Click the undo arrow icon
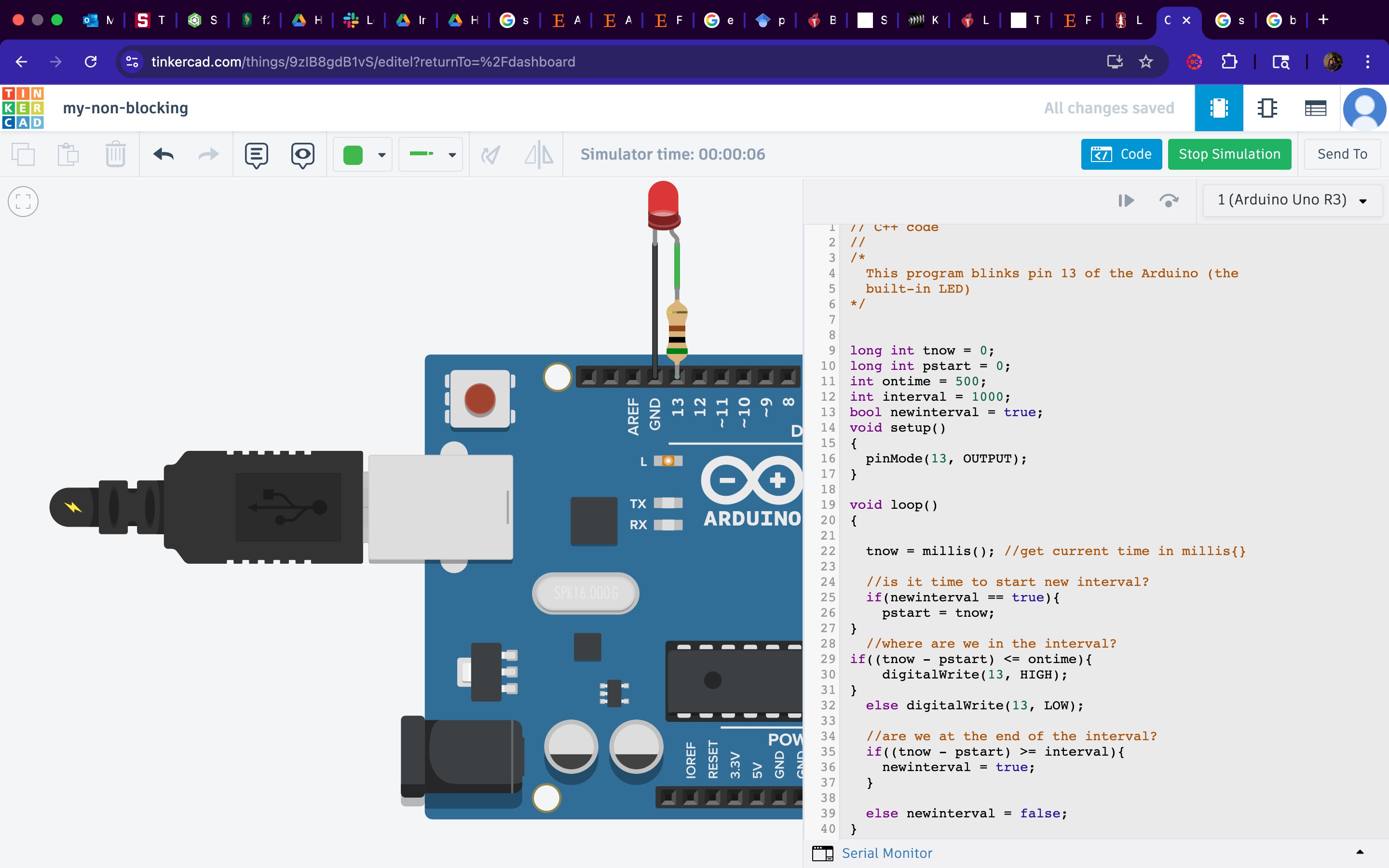The height and width of the screenshot is (868, 1389). pos(163,154)
